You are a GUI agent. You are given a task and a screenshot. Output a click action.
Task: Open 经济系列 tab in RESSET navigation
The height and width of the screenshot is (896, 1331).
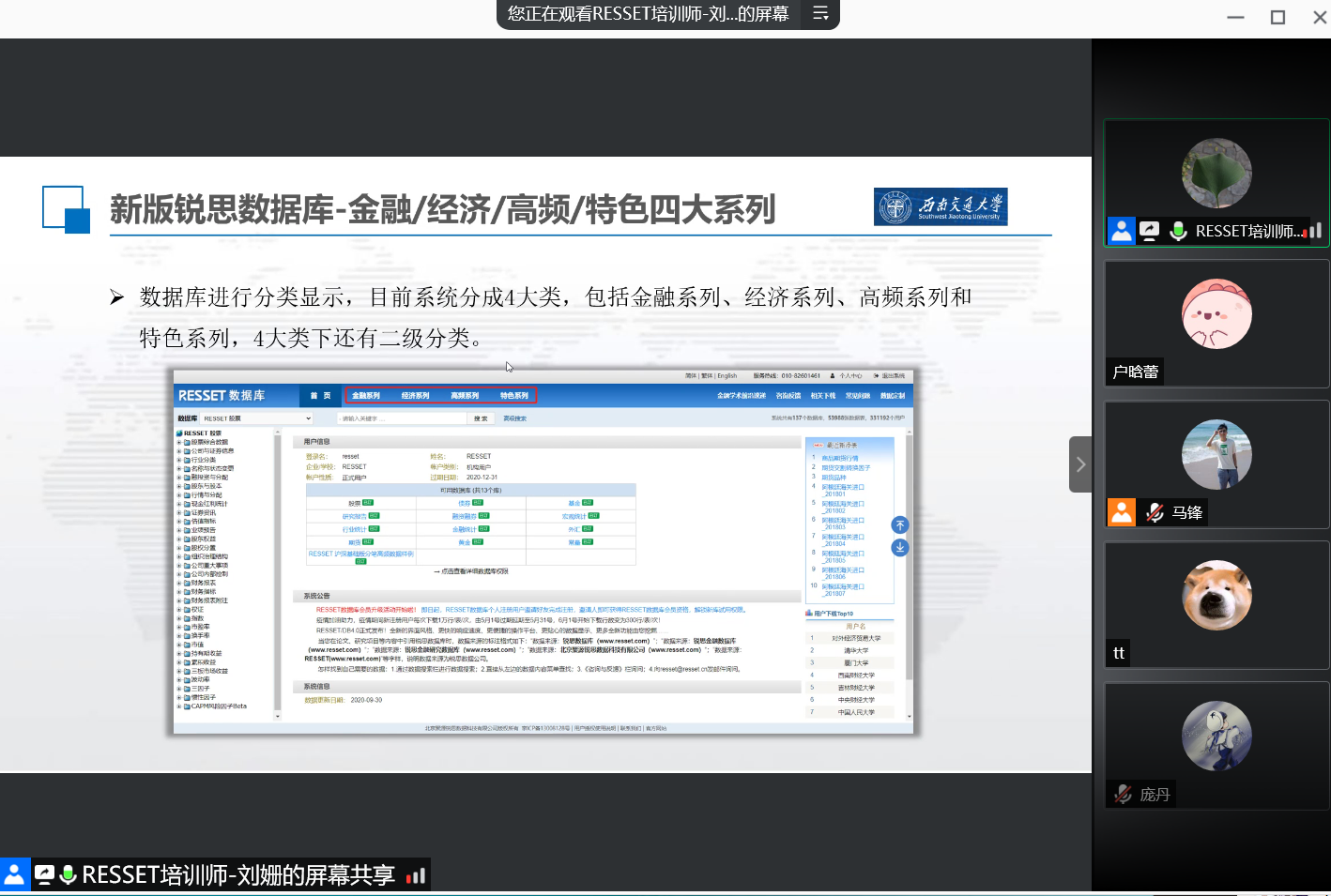[415, 396]
